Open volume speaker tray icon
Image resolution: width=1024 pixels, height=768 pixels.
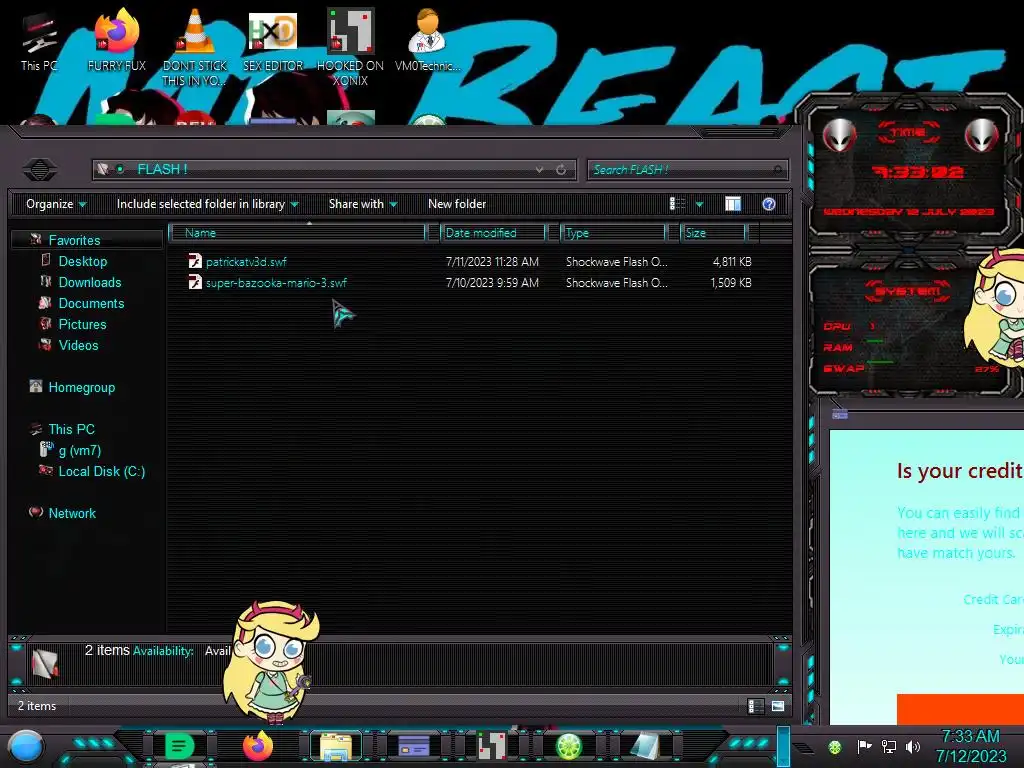coord(913,746)
